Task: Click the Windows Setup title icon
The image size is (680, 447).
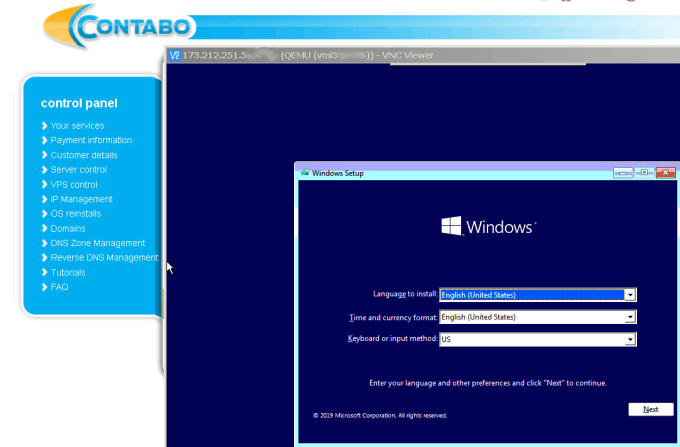Action: [x=305, y=173]
